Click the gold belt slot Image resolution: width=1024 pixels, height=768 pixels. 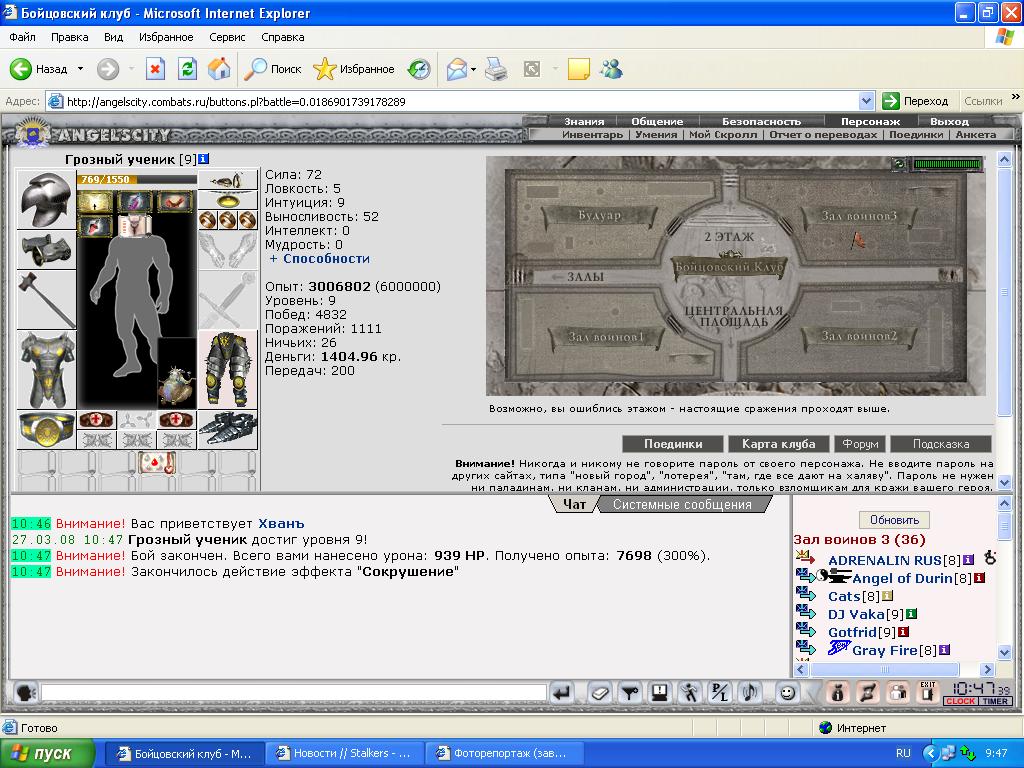tap(46, 430)
